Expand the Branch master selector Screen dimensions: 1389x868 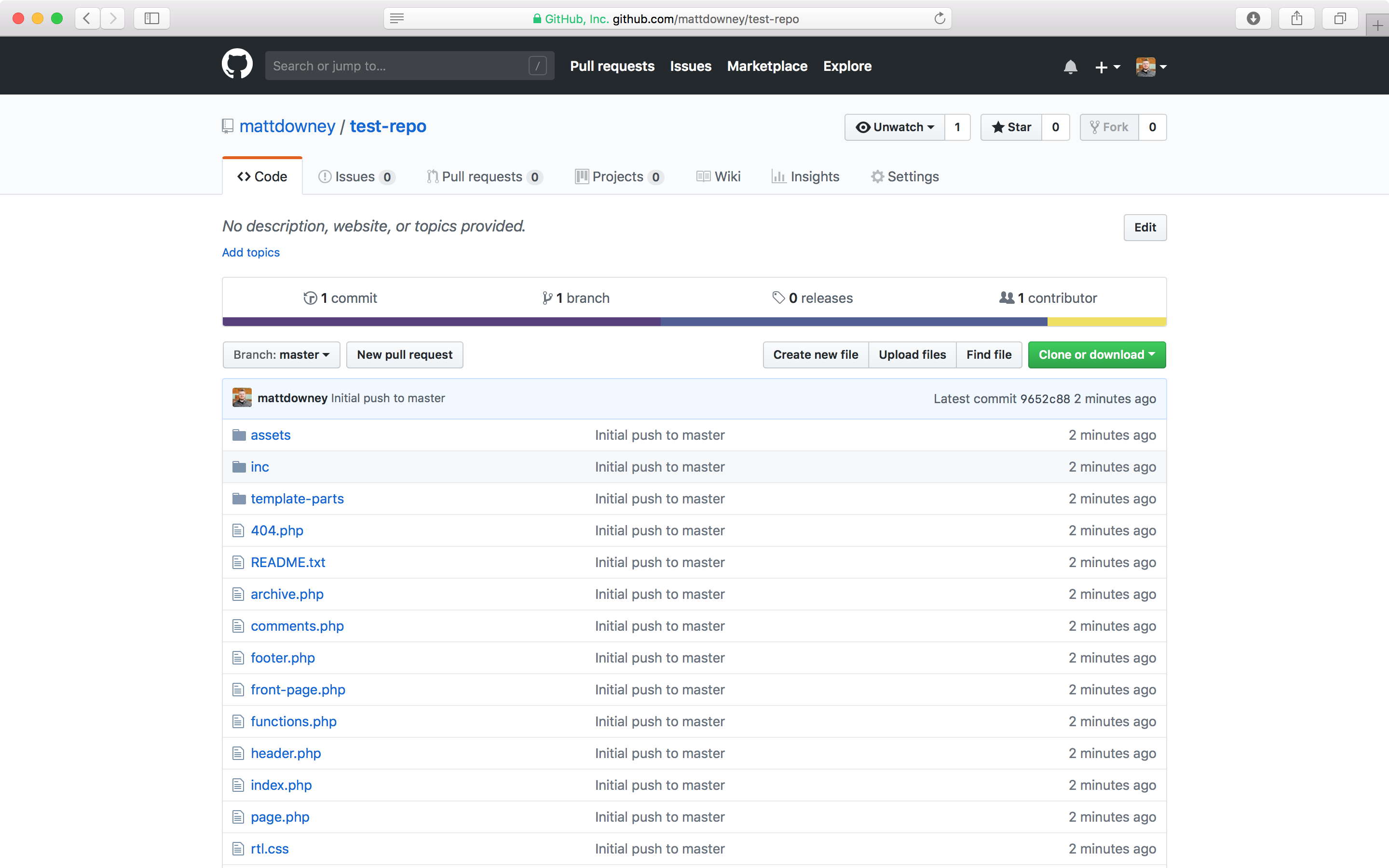[280, 354]
